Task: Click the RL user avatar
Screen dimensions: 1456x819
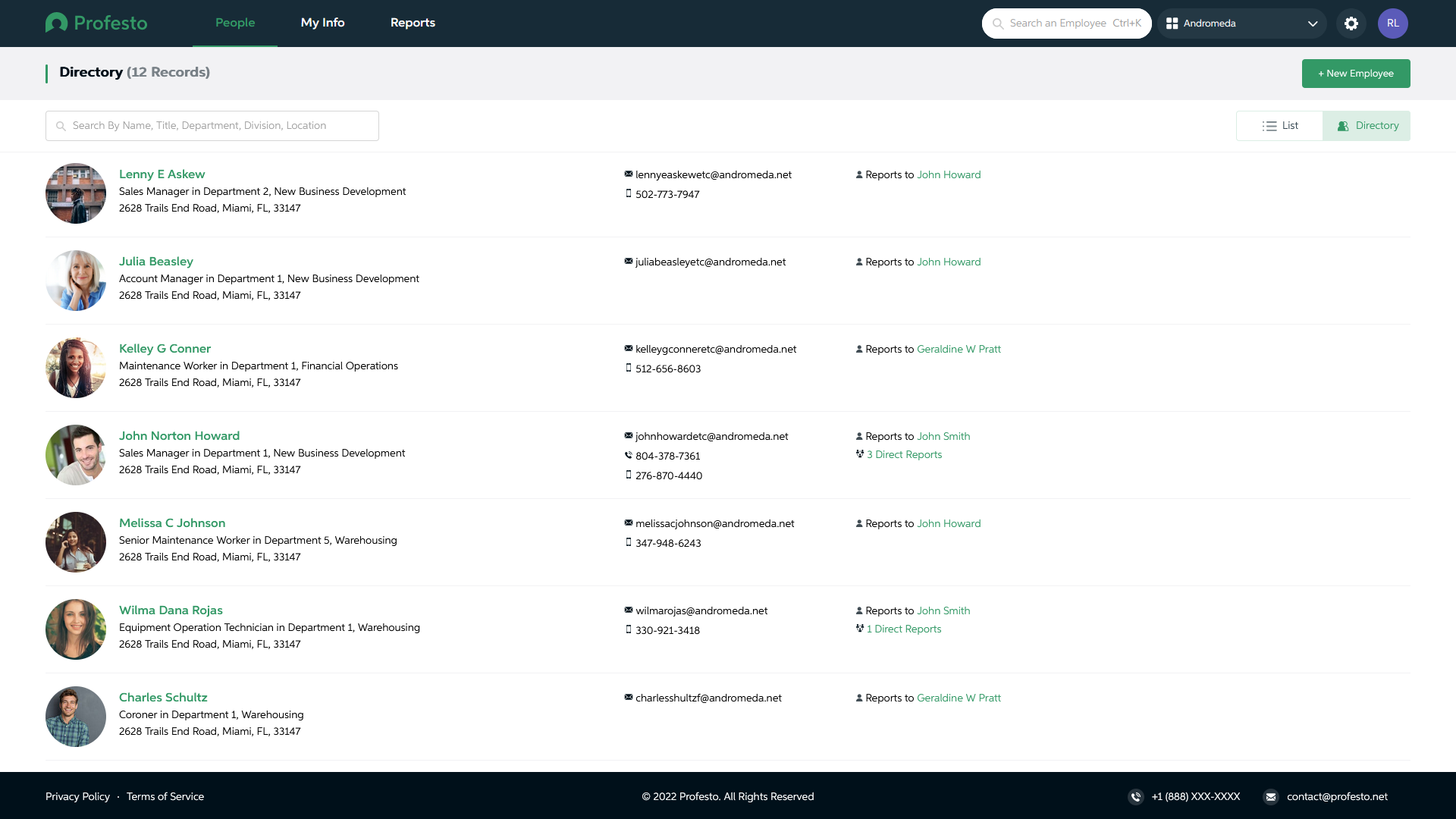Action: tap(1393, 24)
